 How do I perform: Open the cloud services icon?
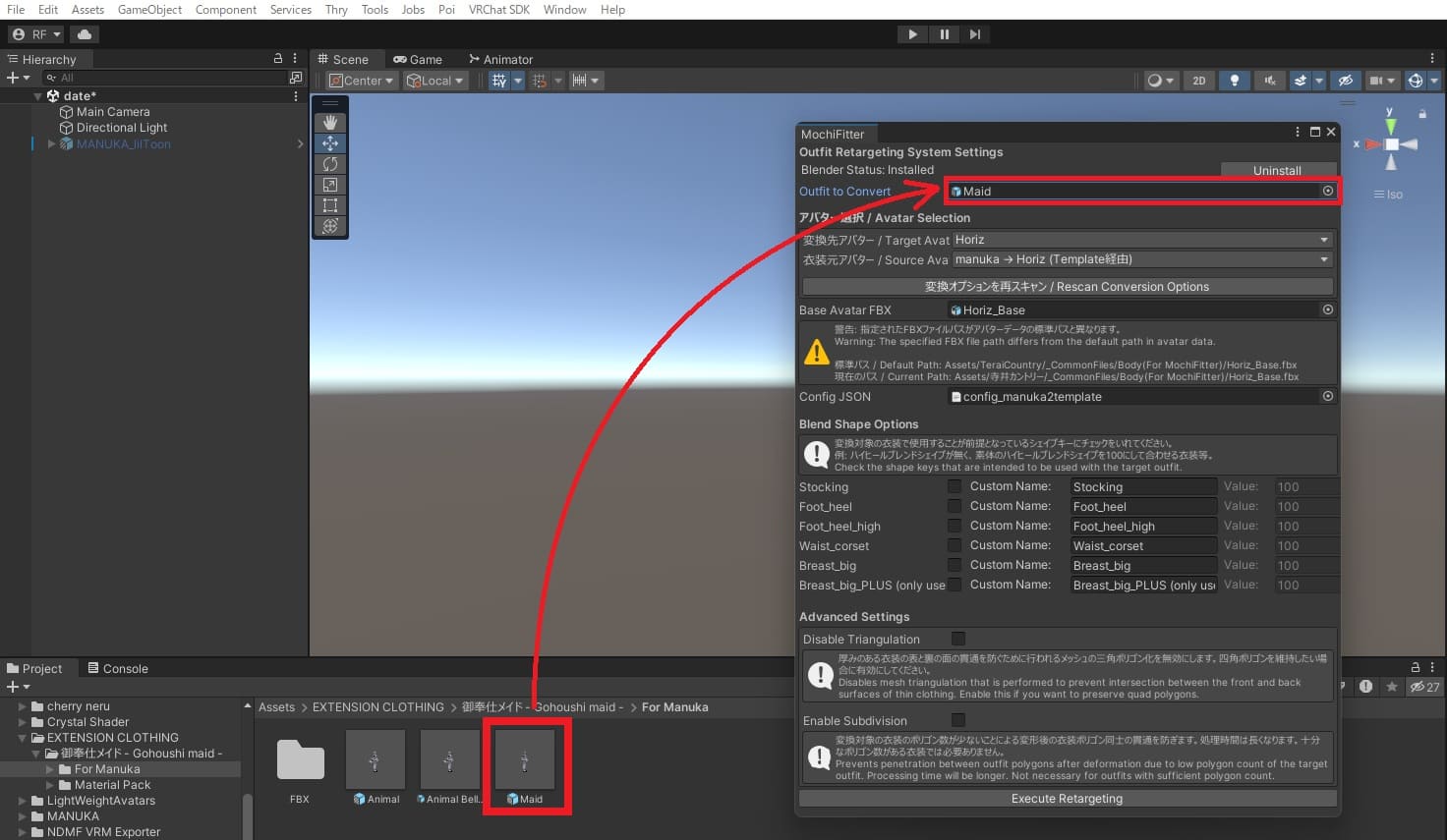pyautogui.click(x=85, y=34)
